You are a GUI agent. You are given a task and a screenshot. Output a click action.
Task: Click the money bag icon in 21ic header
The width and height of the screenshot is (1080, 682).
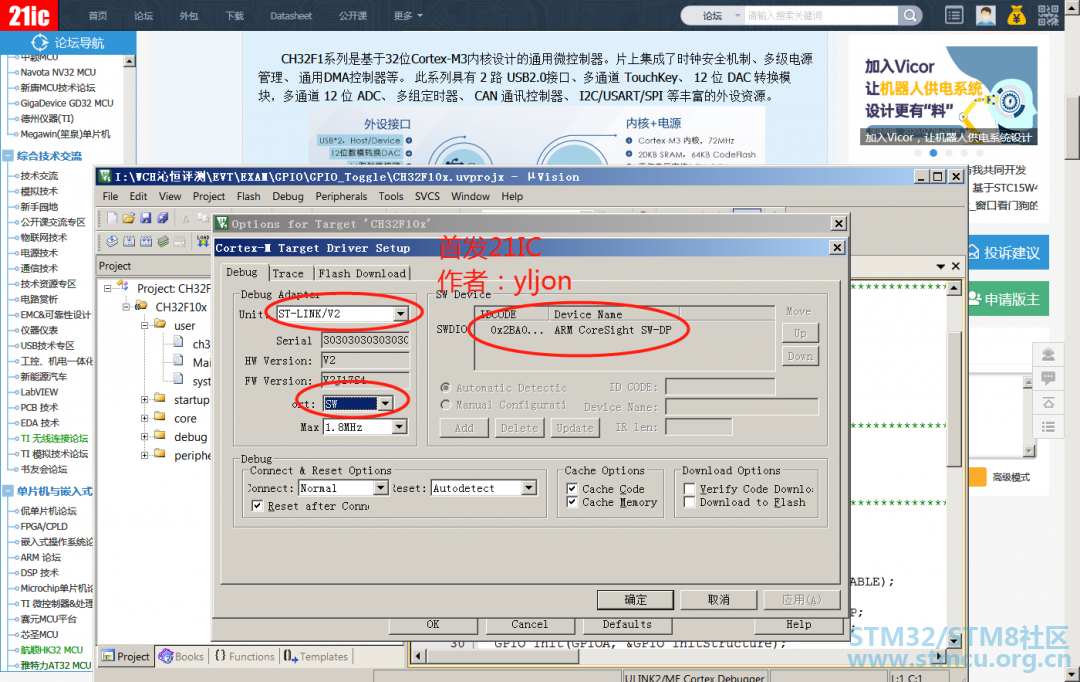coord(1017,15)
